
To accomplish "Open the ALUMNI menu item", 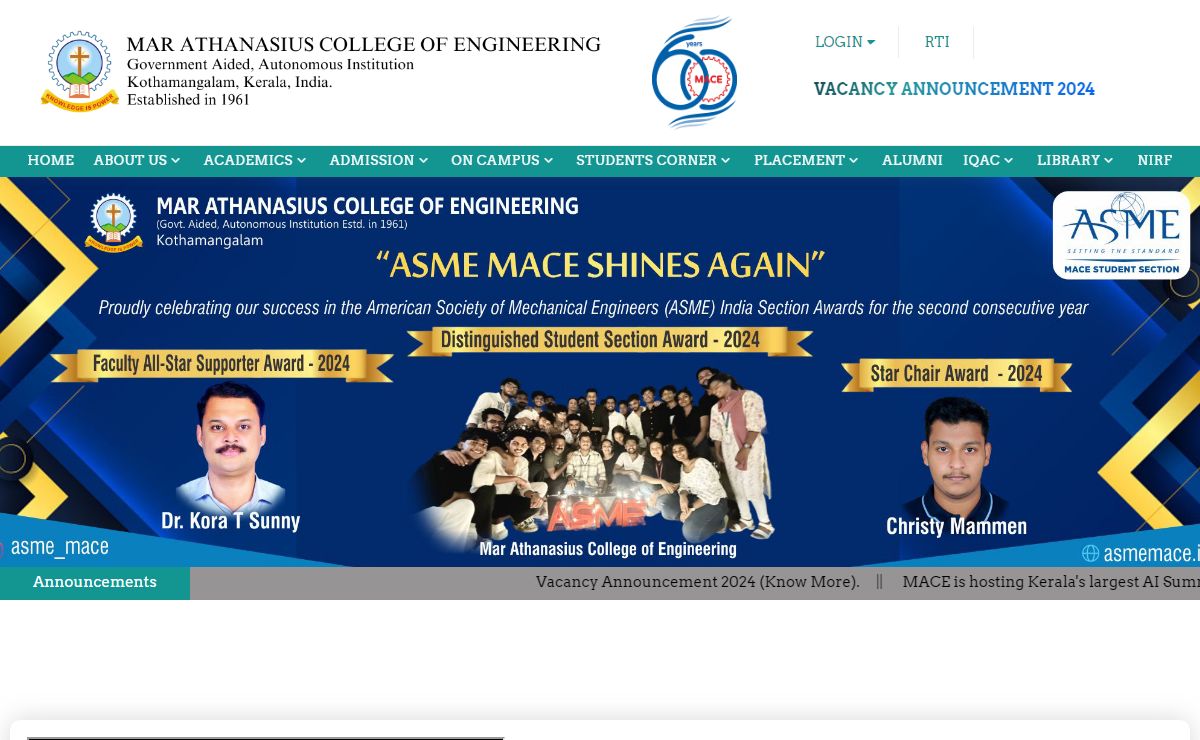I will click(x=912, y=160).
